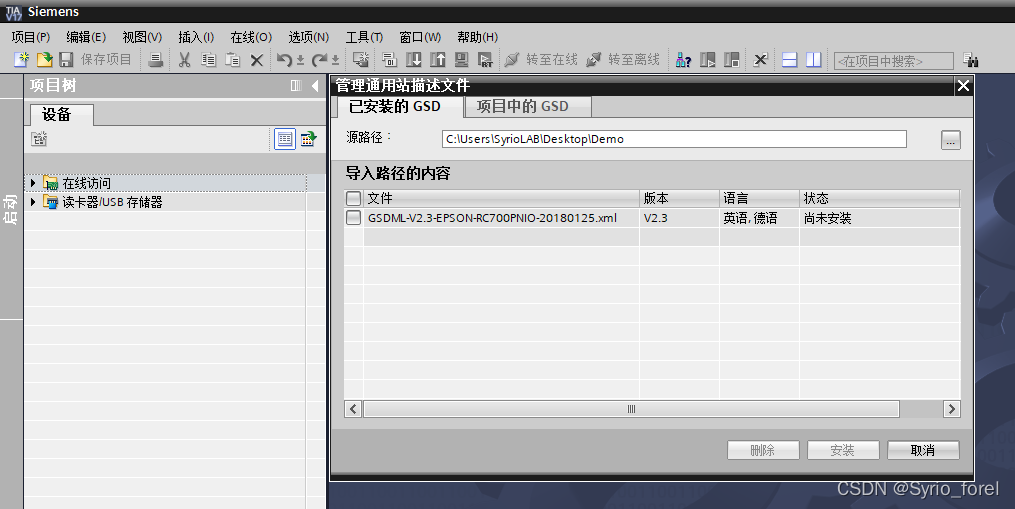Screen dimensions: 1015x509
Task: Click the start simulation monitor icon
Action: click(461, 60)
